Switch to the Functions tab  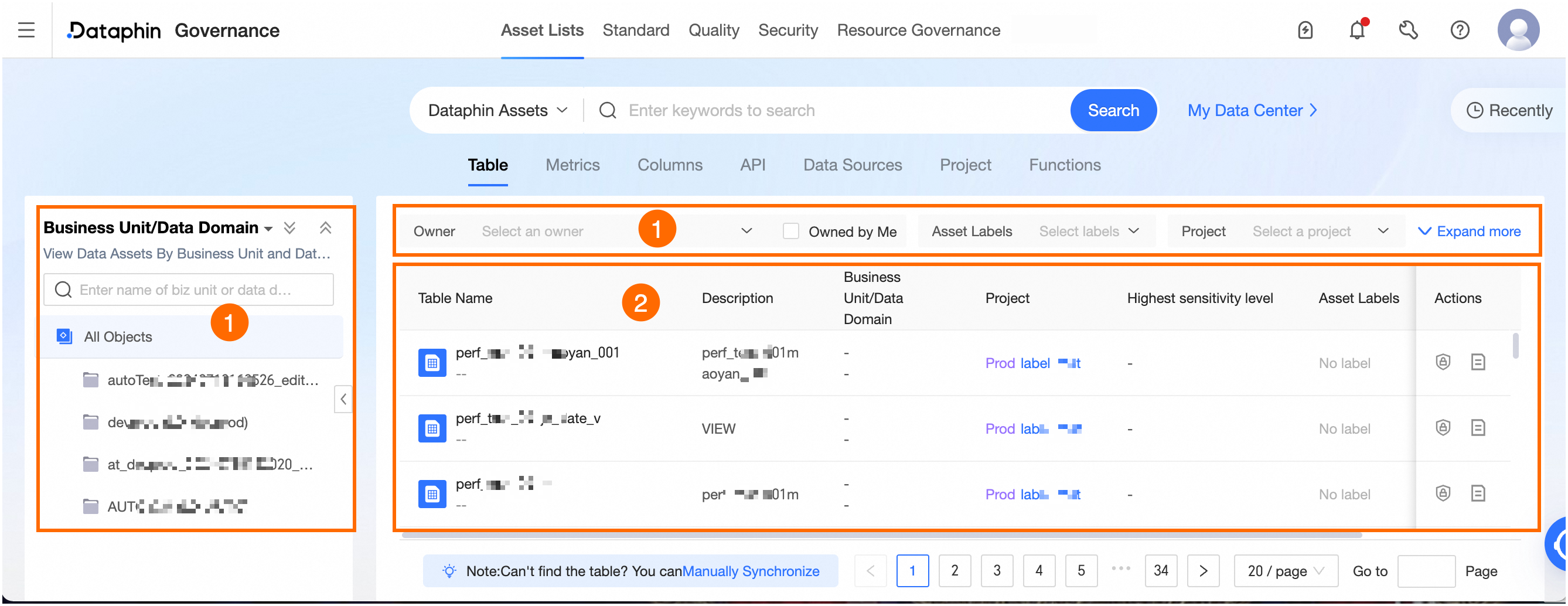coord(1065,165)
